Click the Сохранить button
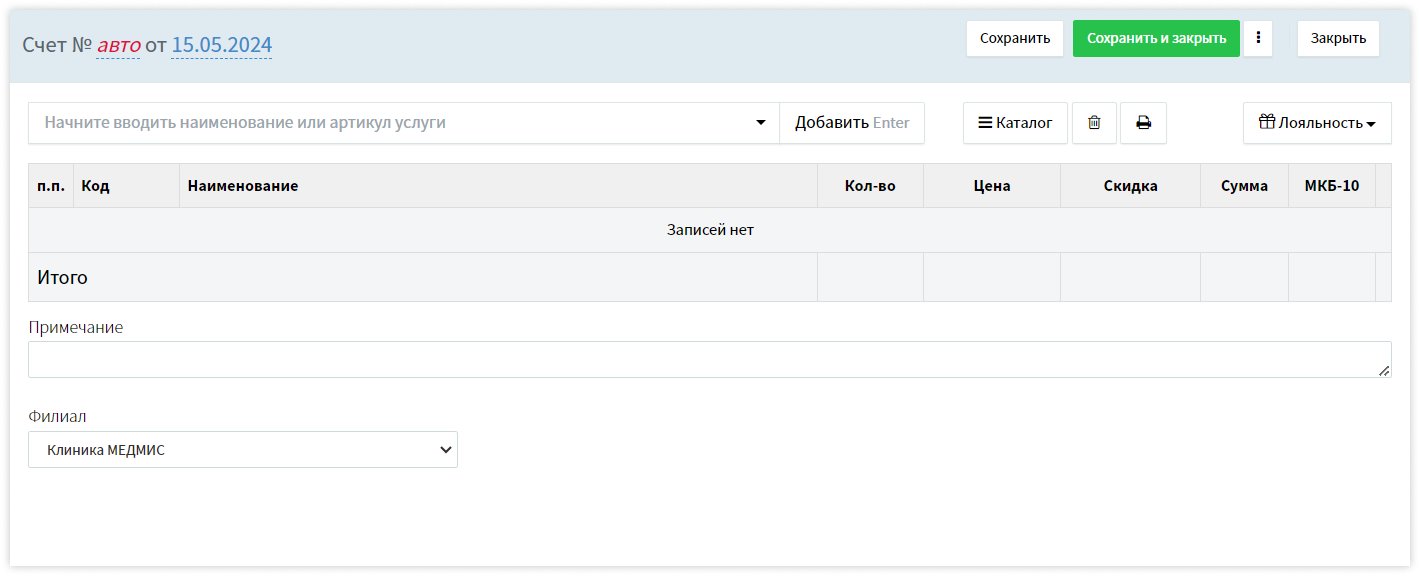 click(x=1014, y=39)
